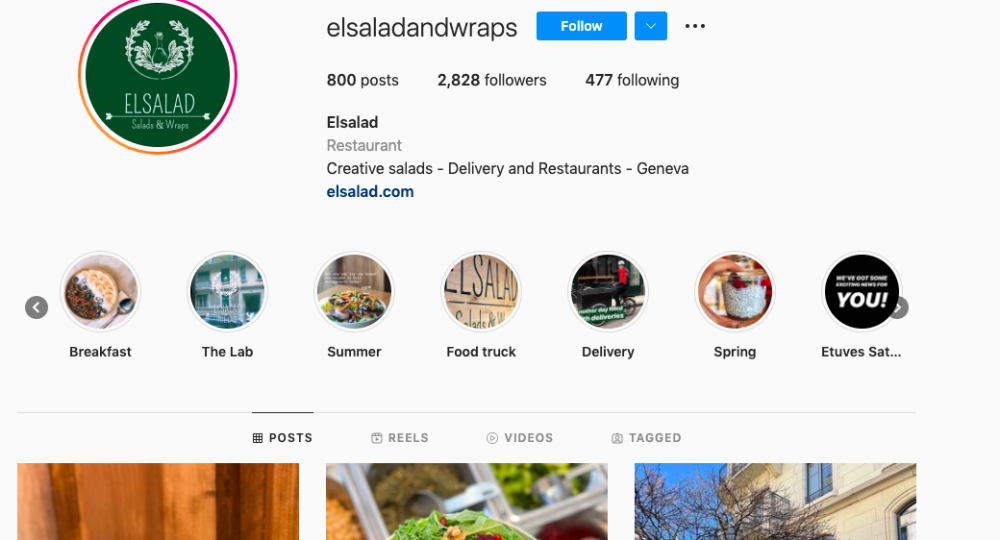This screenshot has width=1000, height=540.
Task: Open the Elsalad profile picture story
Action: (x=158, y=75)
